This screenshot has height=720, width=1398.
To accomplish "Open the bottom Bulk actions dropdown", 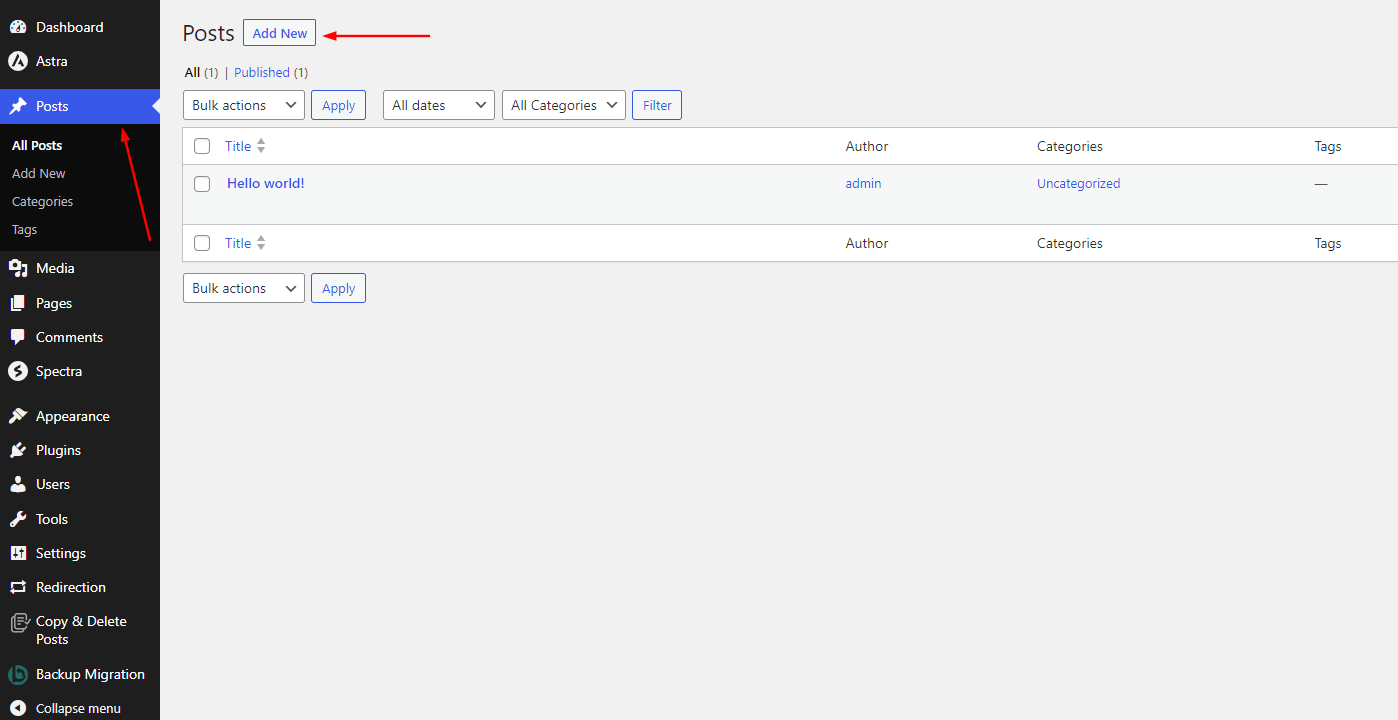I will [244, 288].
